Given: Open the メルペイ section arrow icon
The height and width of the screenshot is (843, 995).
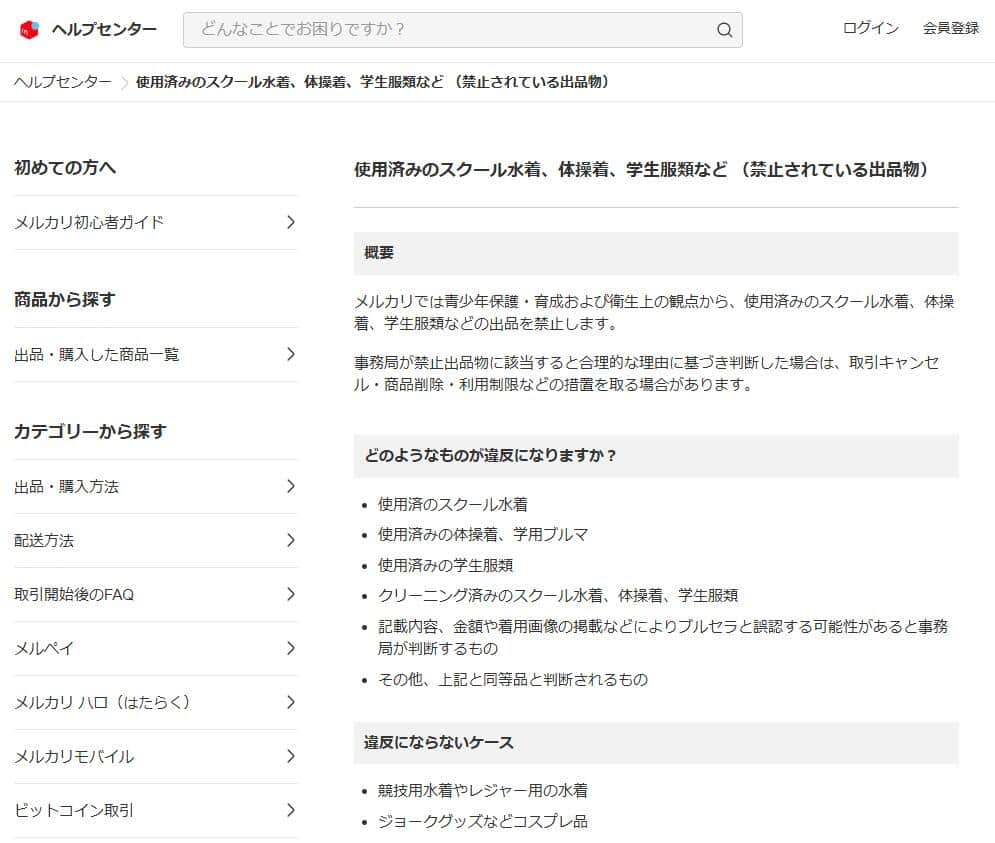Looking at the screenshot, I should 290,648.
